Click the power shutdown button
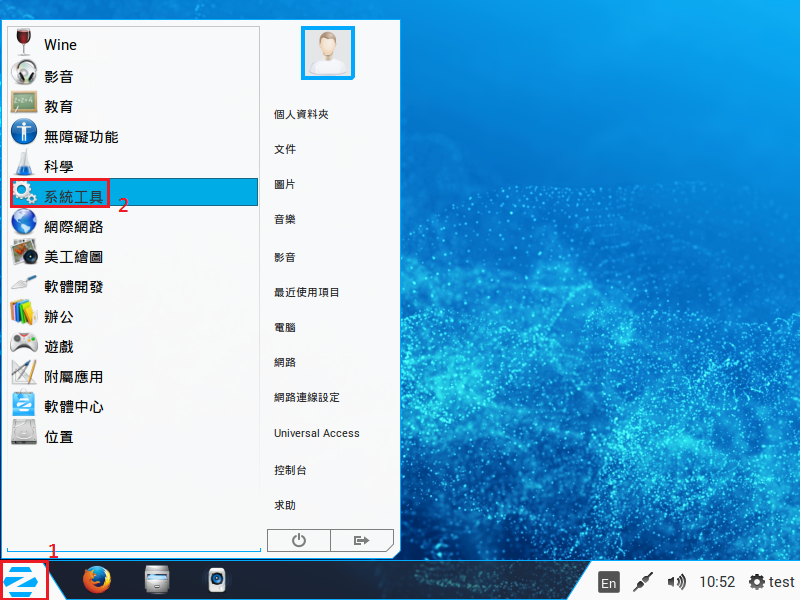Image resolution: width=800 pixels, height=600 pixels. (x=299, y=540)
